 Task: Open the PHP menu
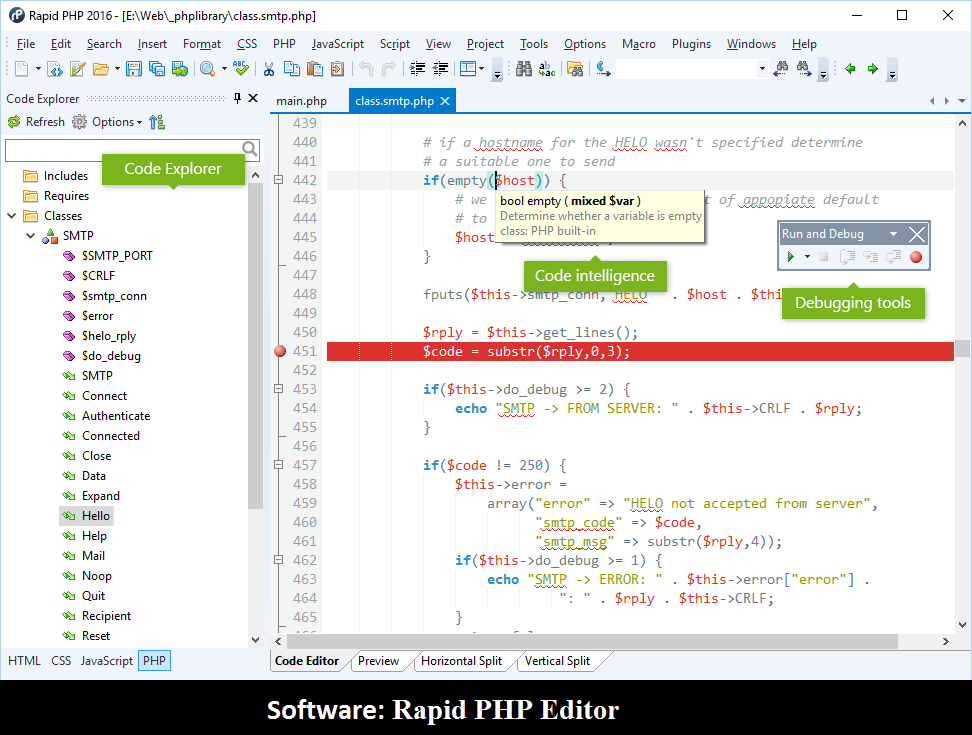284,44
